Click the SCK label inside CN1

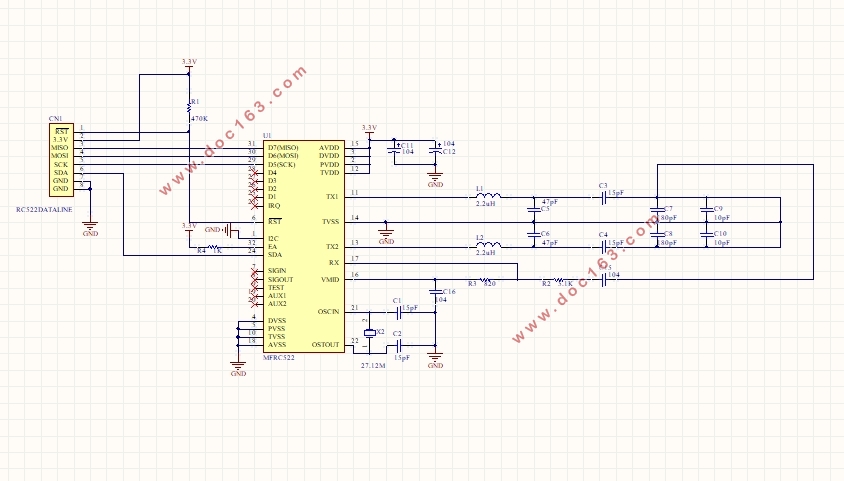click(x=61, y=165)
